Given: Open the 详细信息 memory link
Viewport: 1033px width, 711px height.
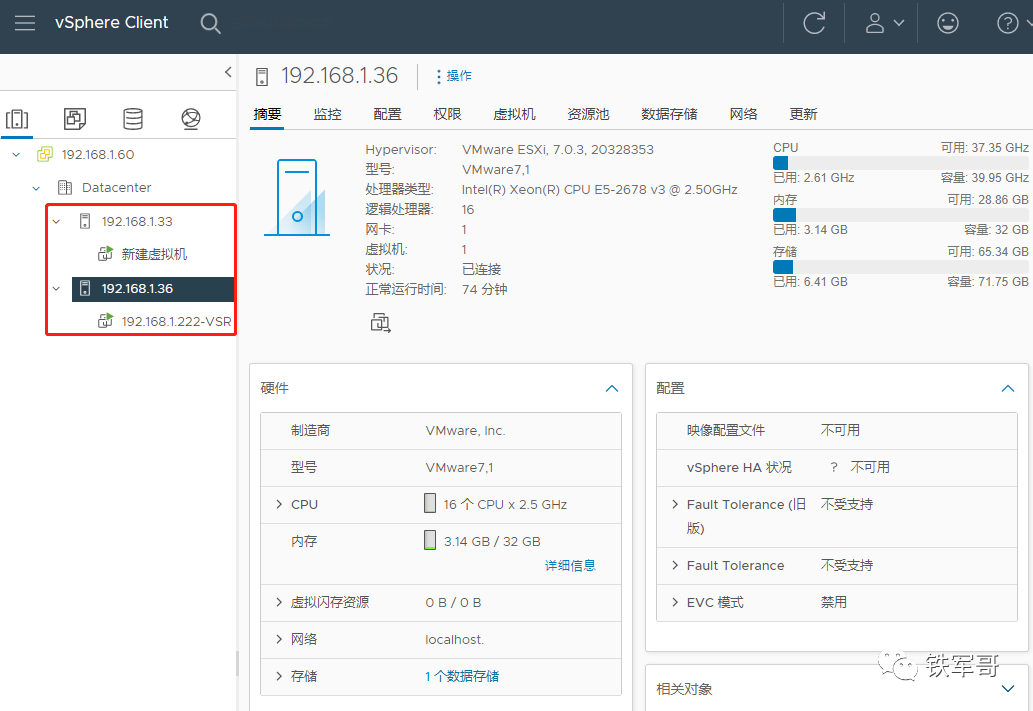Looking at the screenshot, I should 571,565.
